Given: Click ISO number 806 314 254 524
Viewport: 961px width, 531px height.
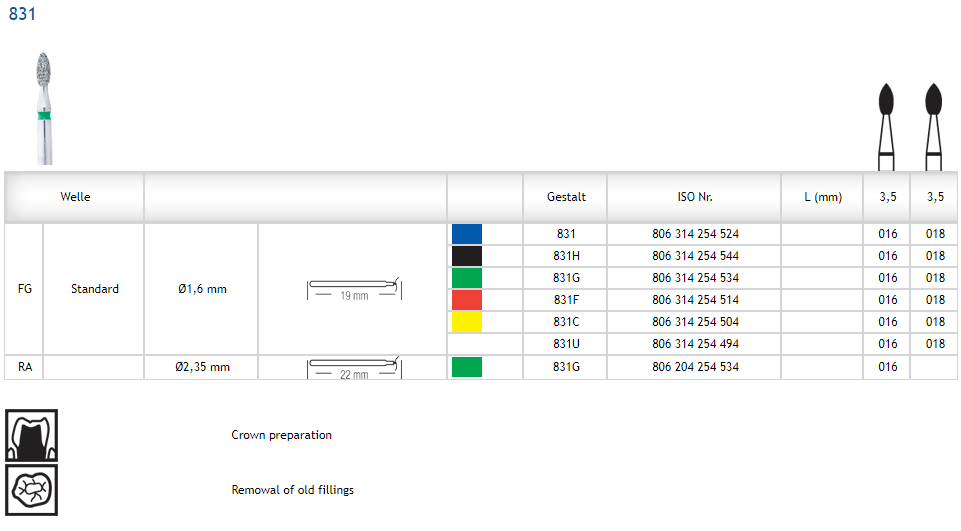Looking at the screenshot, I should (x=694, y=234).
